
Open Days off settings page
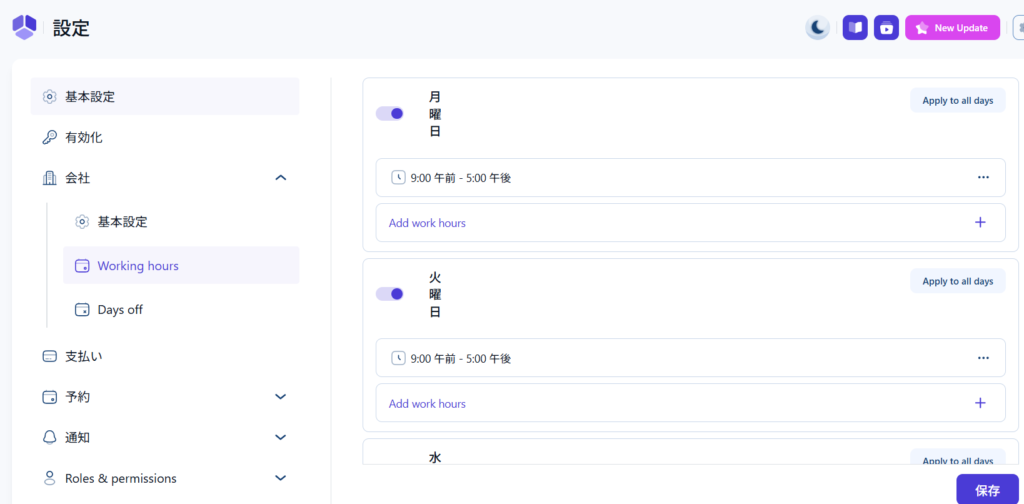(120, 310)
